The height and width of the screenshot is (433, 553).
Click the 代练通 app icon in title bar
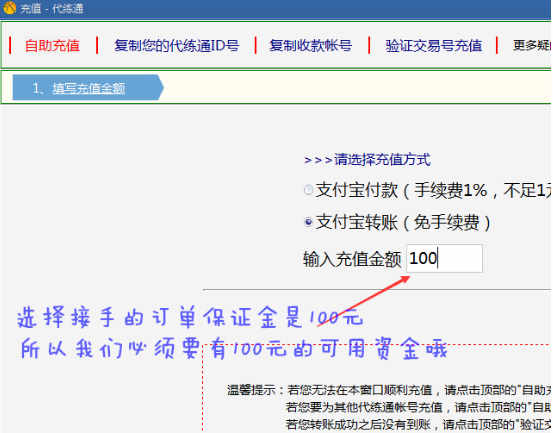point(9,7)
